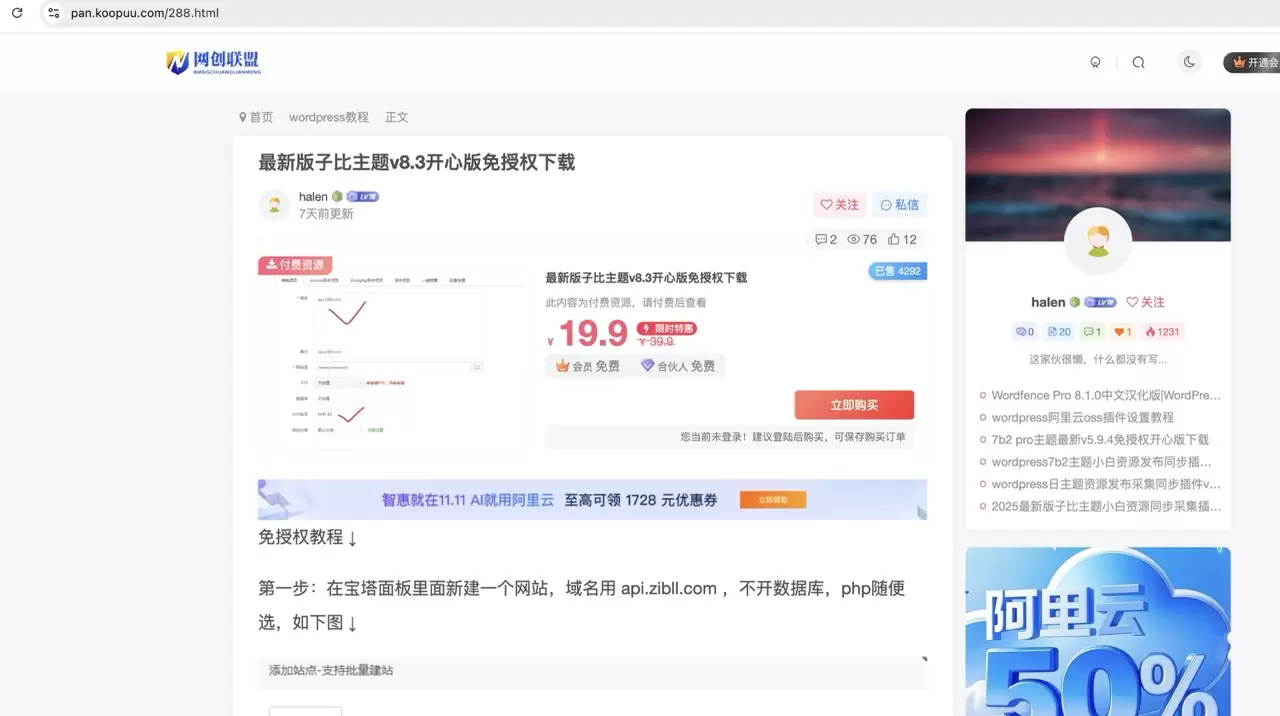The image size is (1280, 716).
Task: Open the 阿里云 50% sidebar advertisement
Action: (x=1098, y=631)
